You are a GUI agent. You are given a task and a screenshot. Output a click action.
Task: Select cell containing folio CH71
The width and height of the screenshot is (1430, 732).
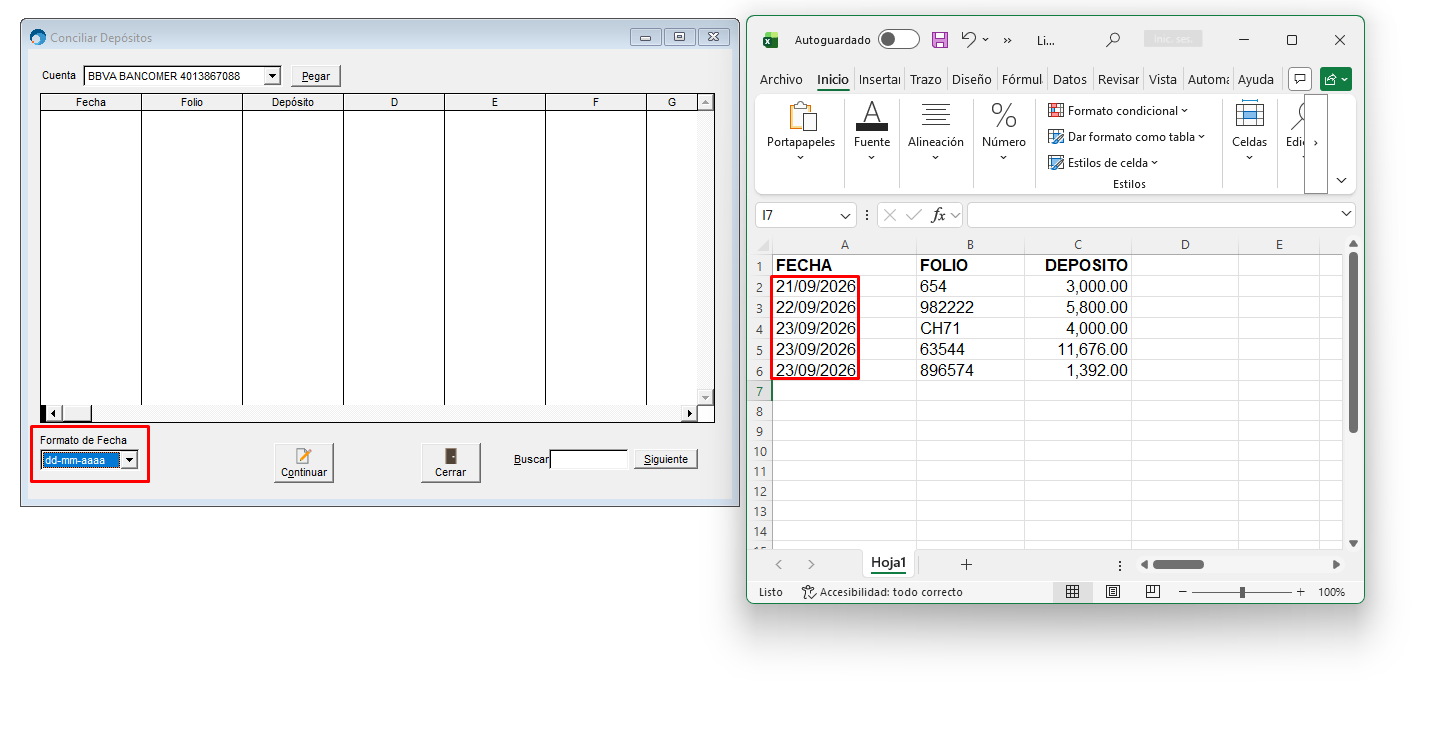(970, 329)
